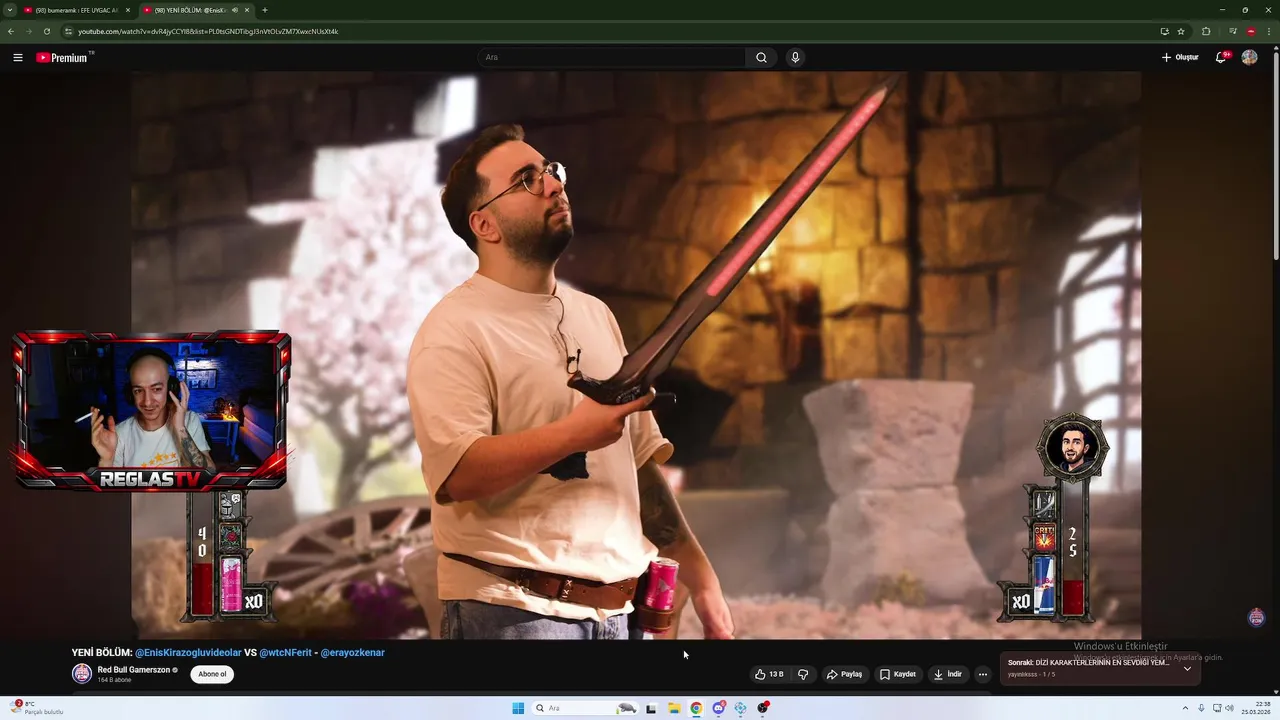
Task: Bookmark this page with the star
Action: click(x=1181, y=31)
